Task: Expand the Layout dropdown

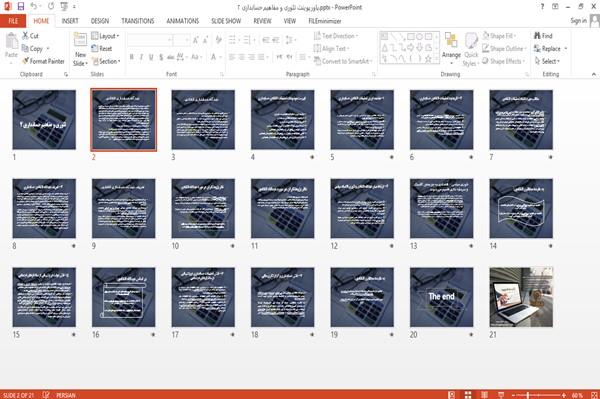Action: 105,36
